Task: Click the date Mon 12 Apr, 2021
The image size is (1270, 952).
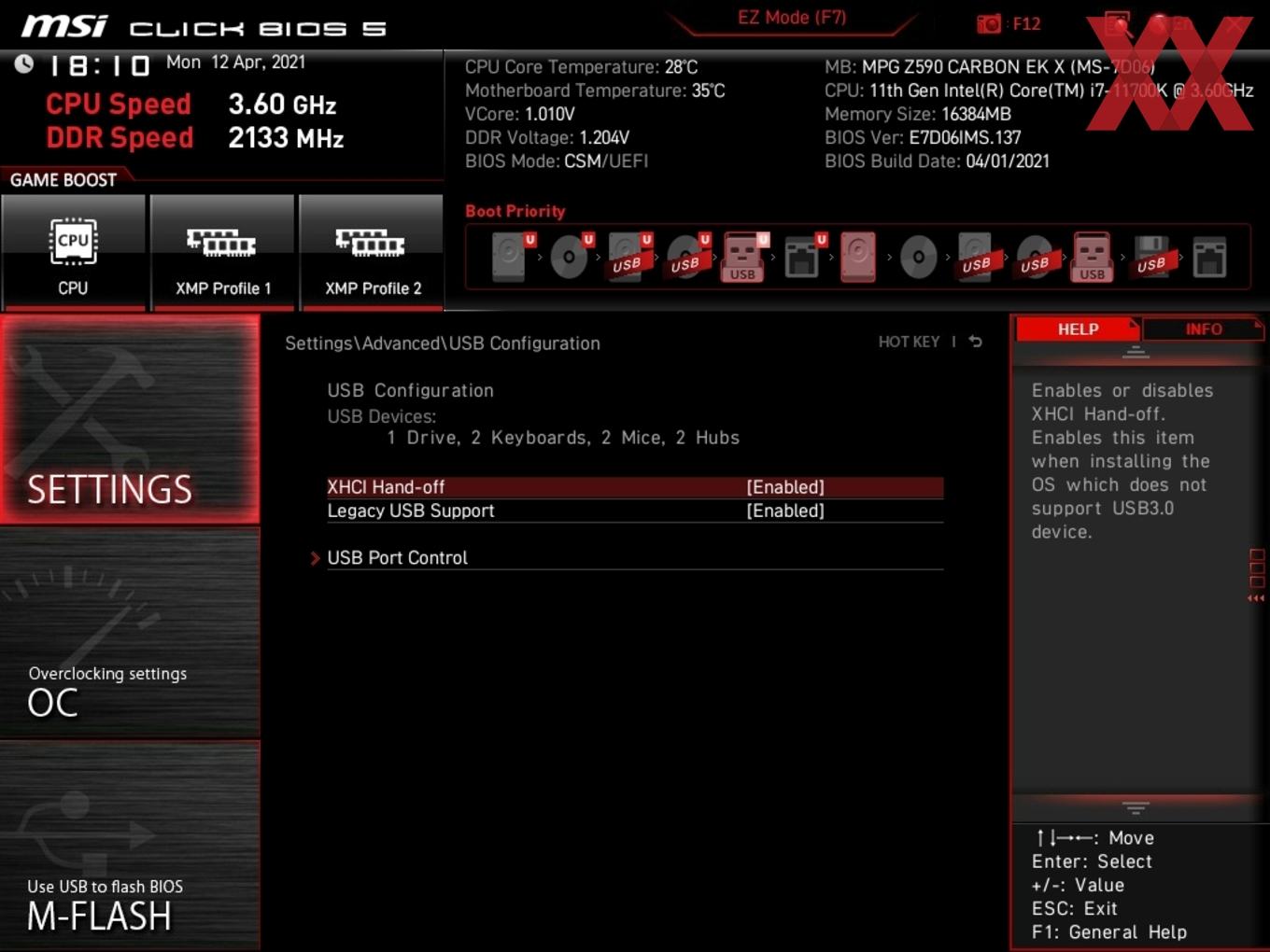Action: [235, 63]
